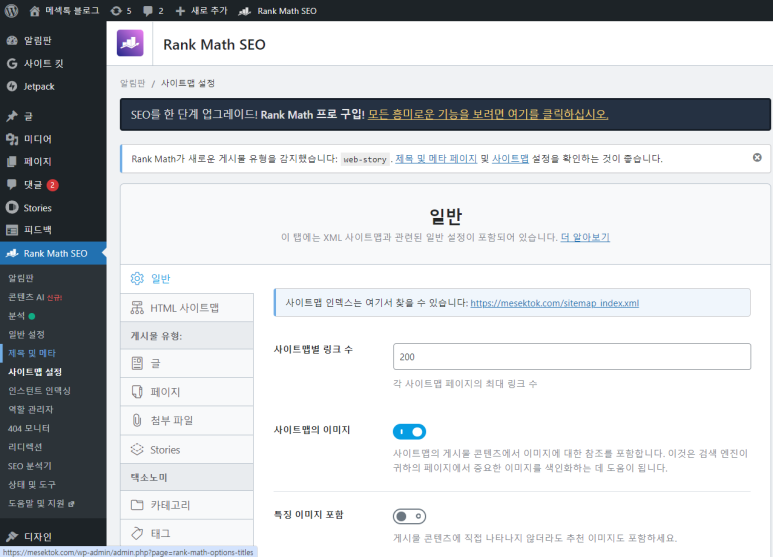Open 알림판 under Rank Math SEO submenu
Image resolution: width=773 pixels, height=557 pixels.
21,278
